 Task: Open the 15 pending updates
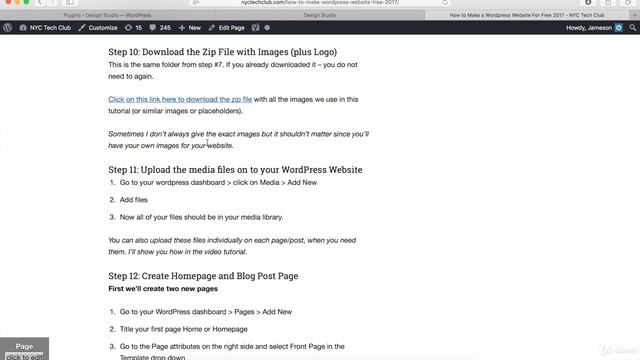(133, 28)
